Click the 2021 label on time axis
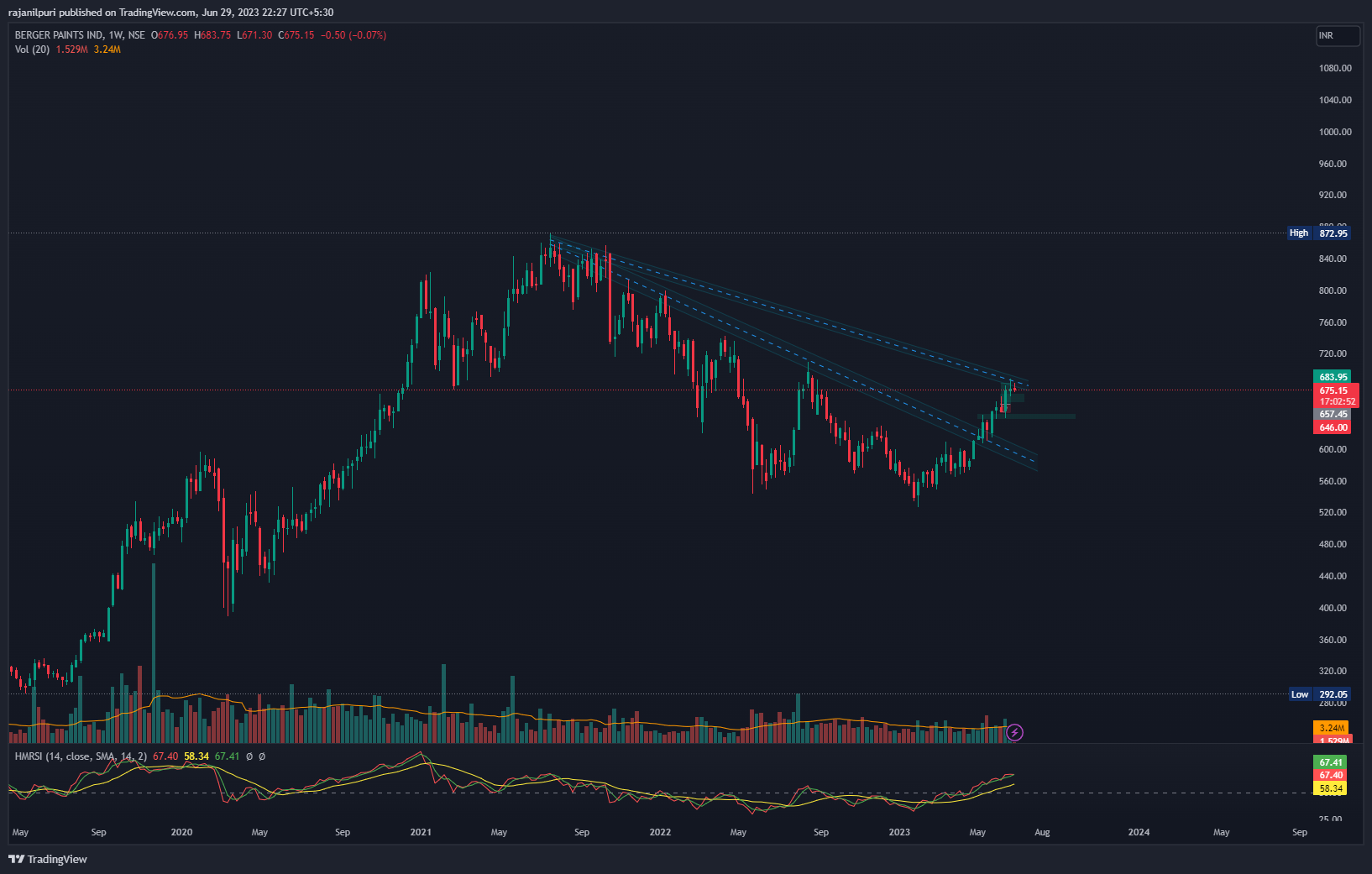 coord(421,832)
